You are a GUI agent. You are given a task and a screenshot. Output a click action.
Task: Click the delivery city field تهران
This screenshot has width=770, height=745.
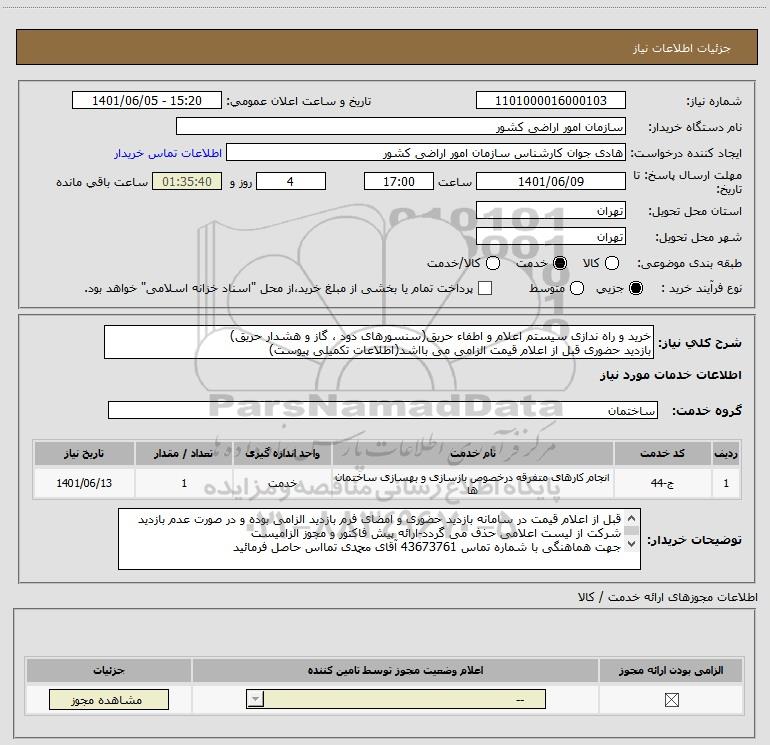(550, 237)
